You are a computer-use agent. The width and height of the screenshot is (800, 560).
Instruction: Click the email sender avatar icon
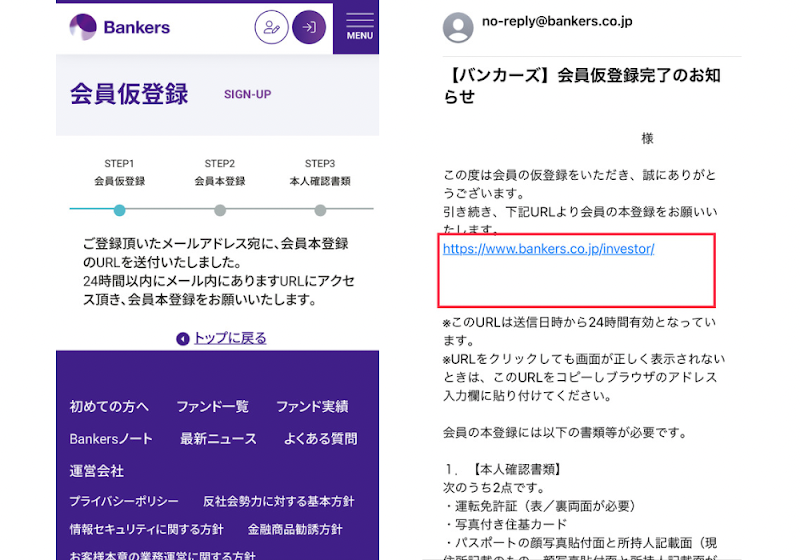click(458, 27)
